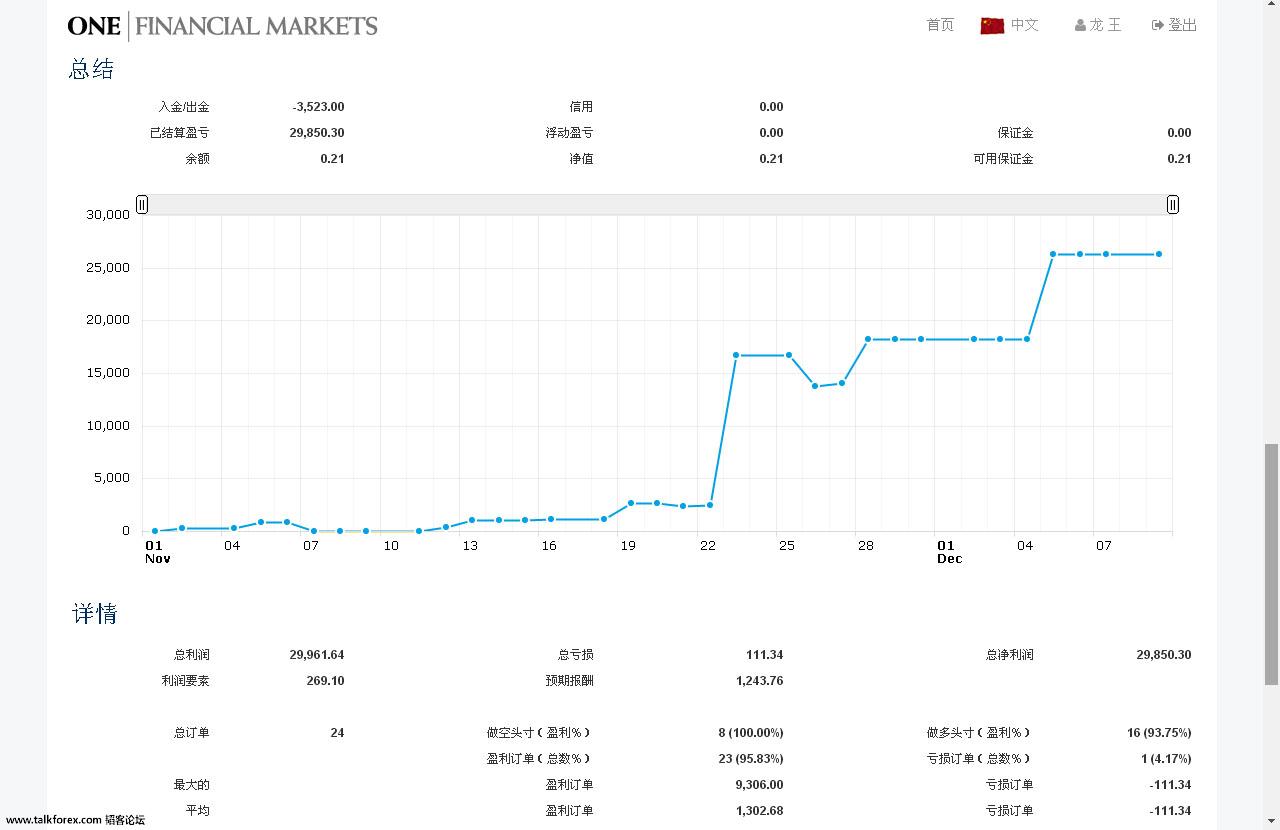The width and height of the screenshot is (1280, 830).
Task: Click the data point on Nov 19
Action: click(x=631, y=503)
